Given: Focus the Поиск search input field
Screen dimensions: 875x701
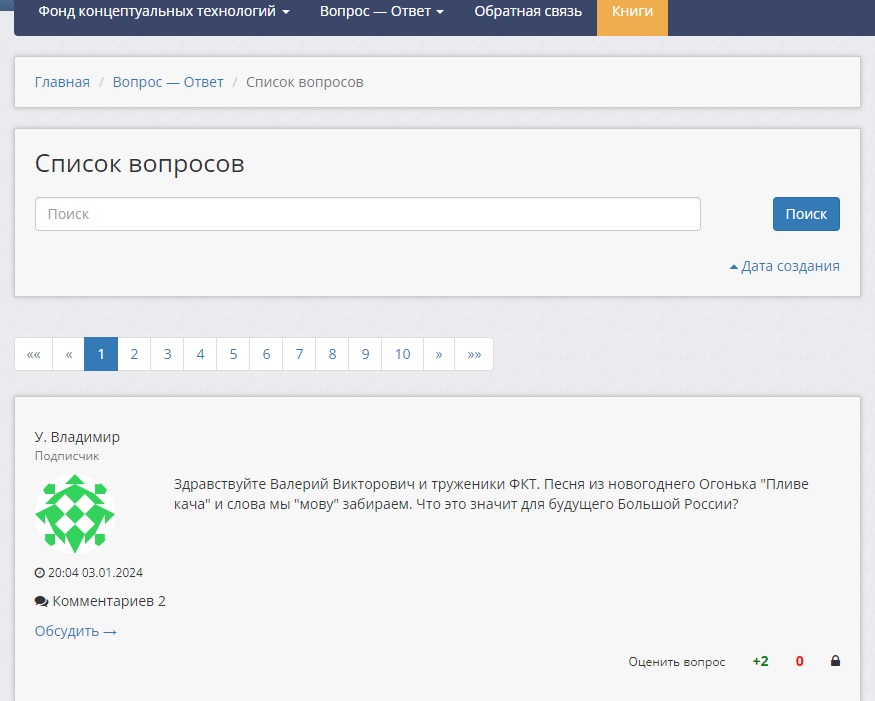Looking at the screenshot, I should 368,214.
